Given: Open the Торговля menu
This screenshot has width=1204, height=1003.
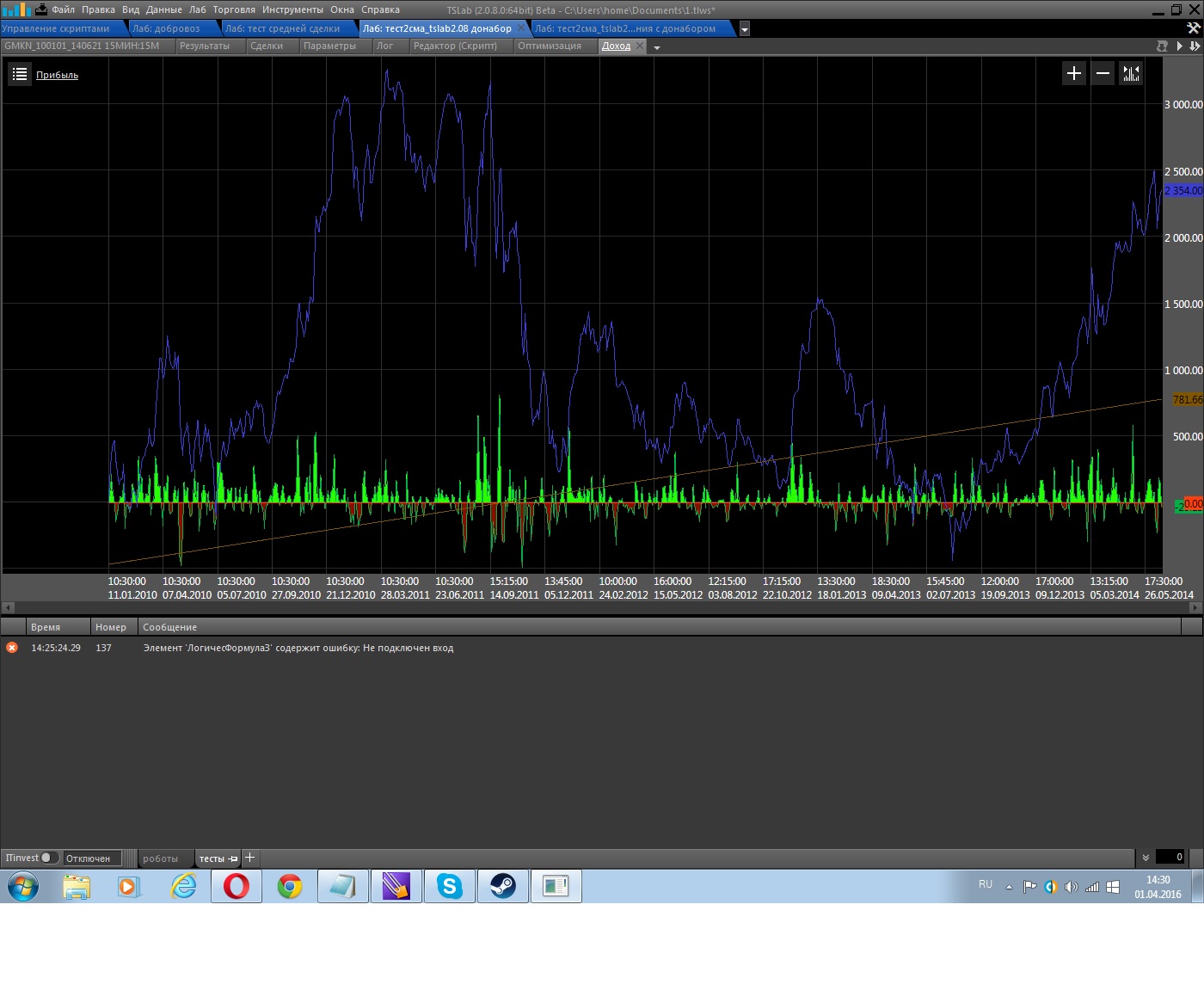Looking at the screenshot, I should (x=234, y=9).
